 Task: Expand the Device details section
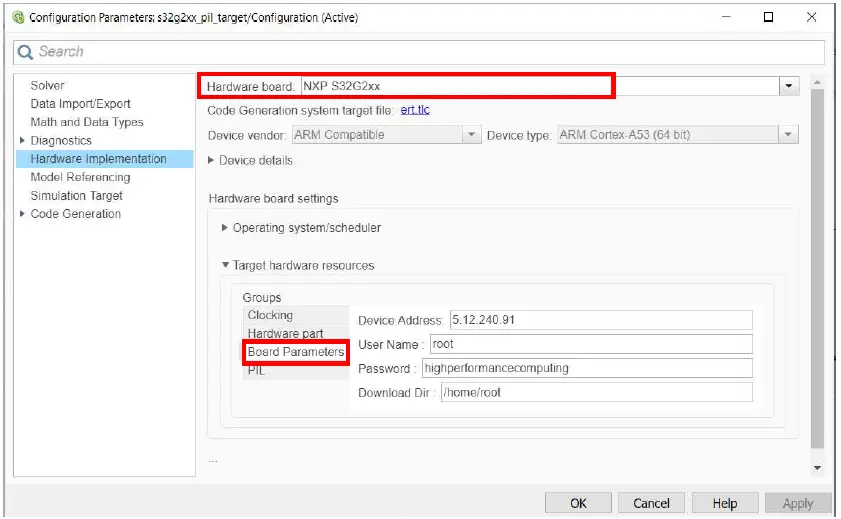coord(211,160)
